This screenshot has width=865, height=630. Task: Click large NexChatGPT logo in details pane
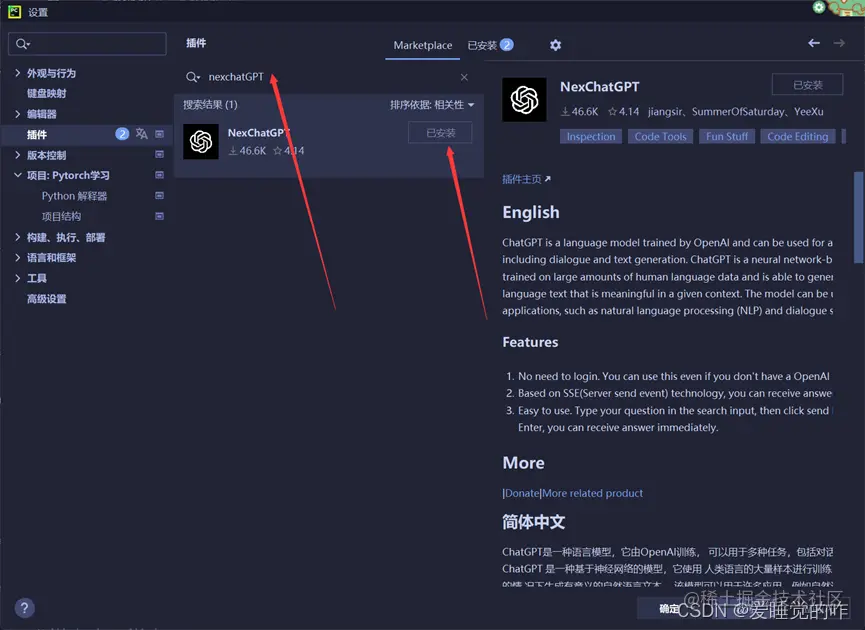524,100
